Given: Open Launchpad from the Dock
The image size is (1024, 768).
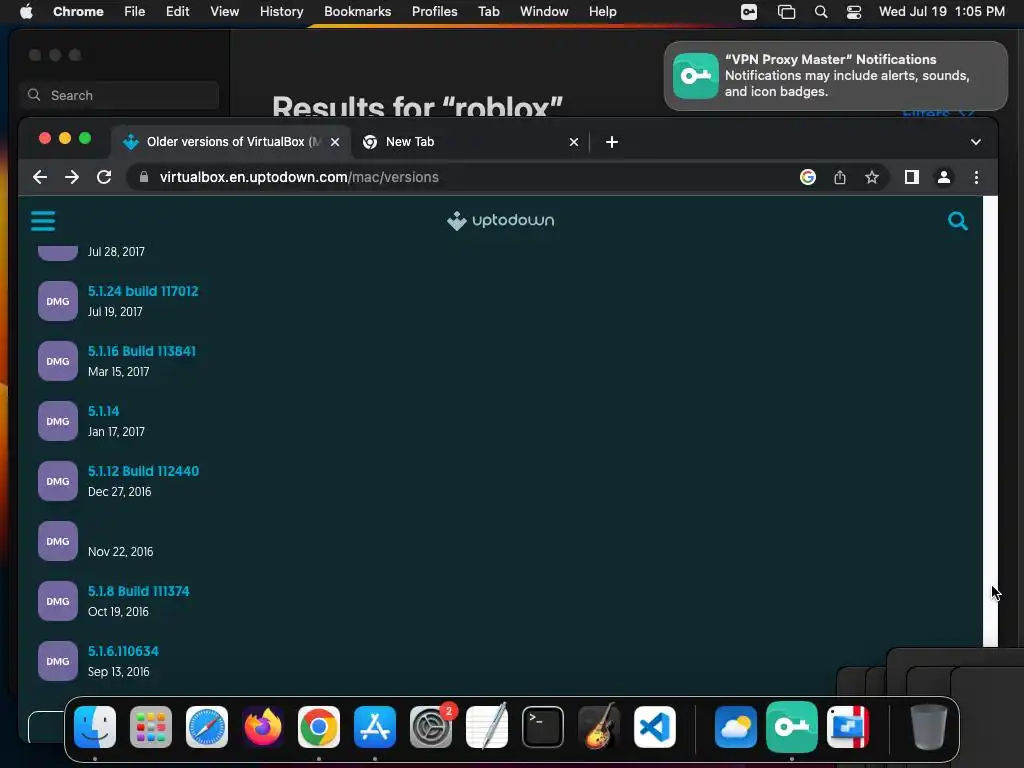Looking at the screenshot, I should pos(151,727).
